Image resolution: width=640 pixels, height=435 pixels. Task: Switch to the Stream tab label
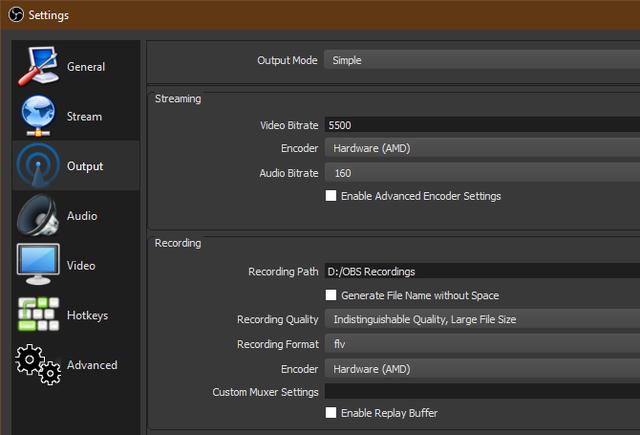click(x=84, y=117)
